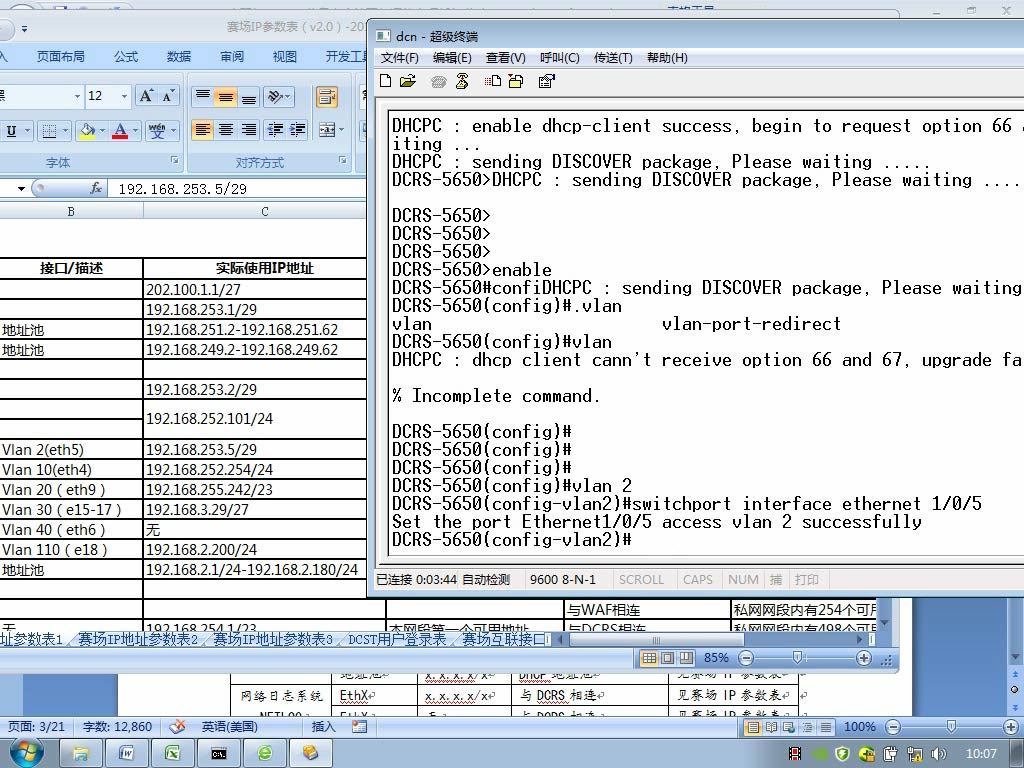Click the volume icon in system tray
Screen dimensions: 1024x768
pos(939,754)
